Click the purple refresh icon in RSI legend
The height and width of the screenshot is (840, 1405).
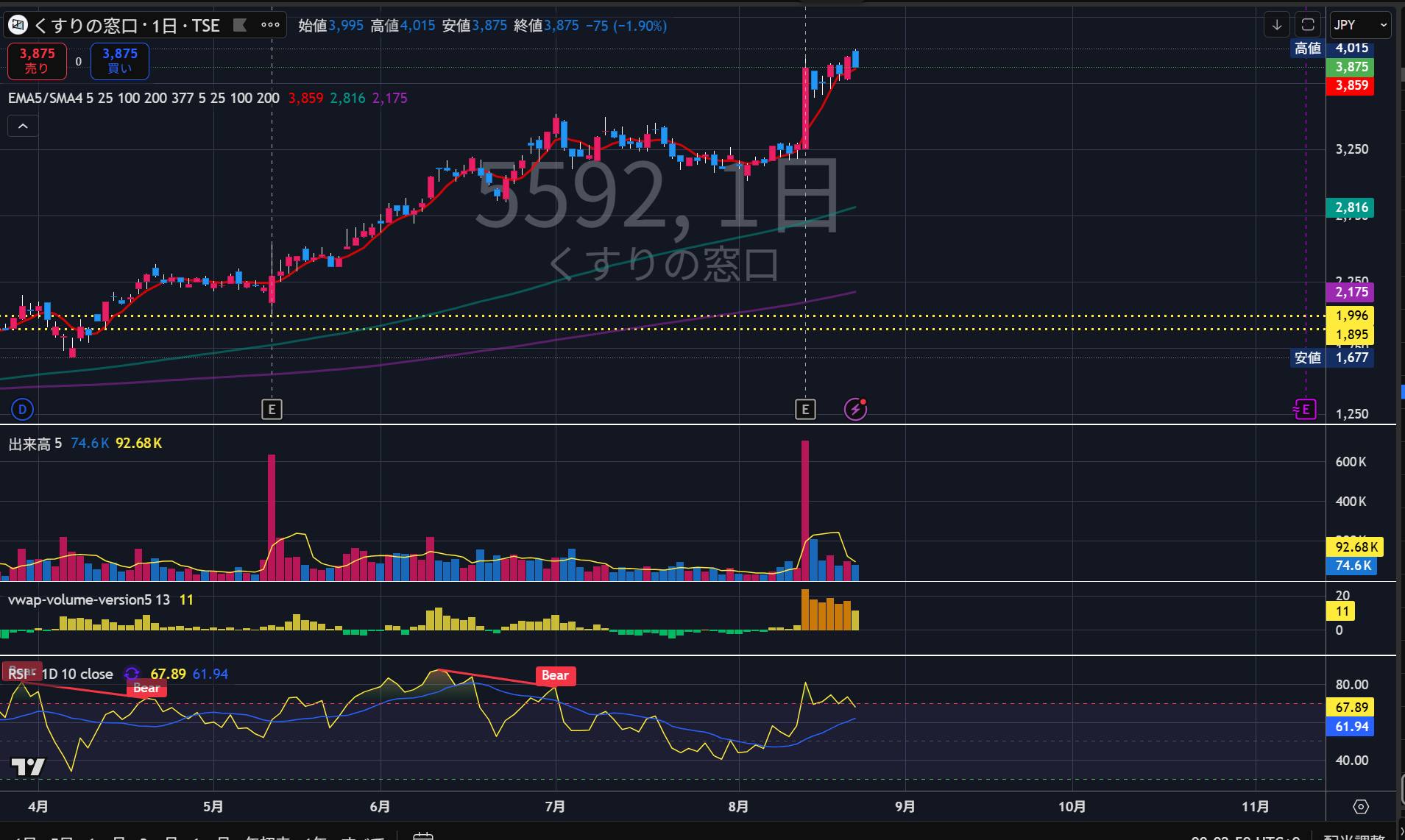pos(132,674)
